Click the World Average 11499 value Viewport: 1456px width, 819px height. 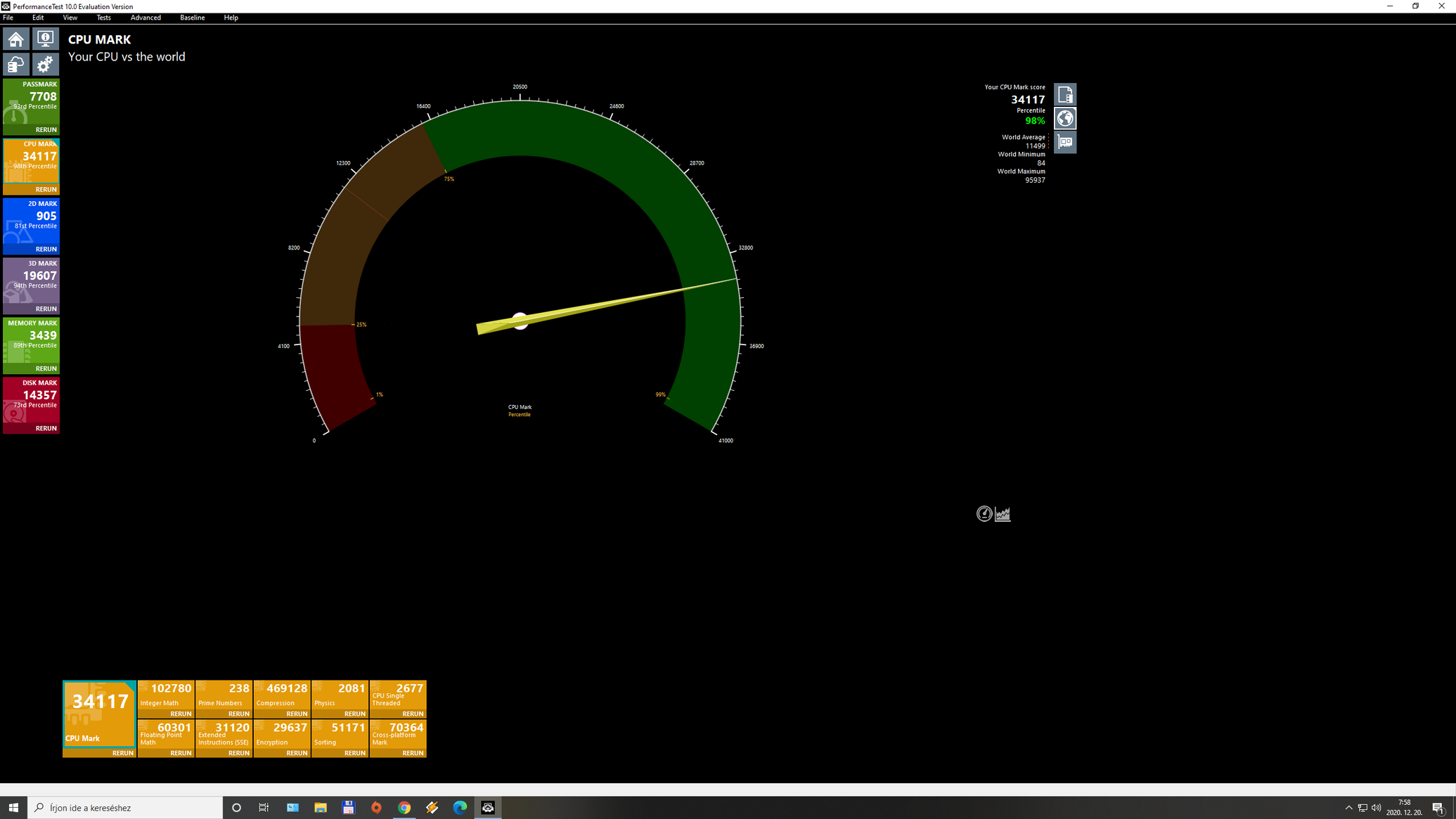pos(1035,146)
